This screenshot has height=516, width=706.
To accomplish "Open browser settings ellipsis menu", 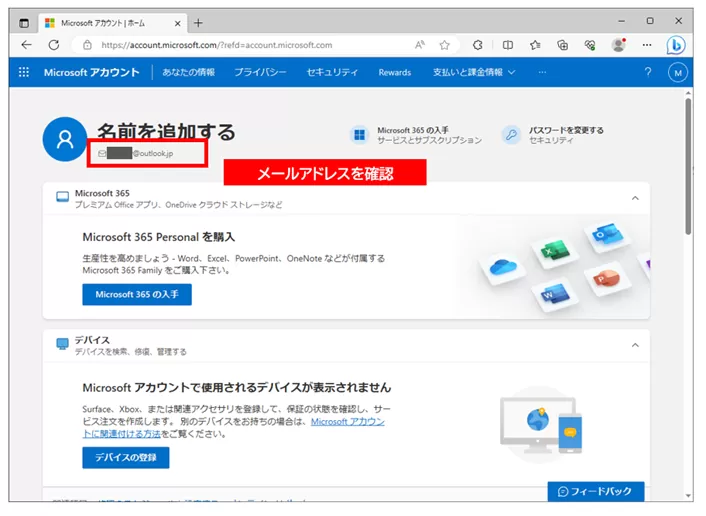I will coord(646,45).
